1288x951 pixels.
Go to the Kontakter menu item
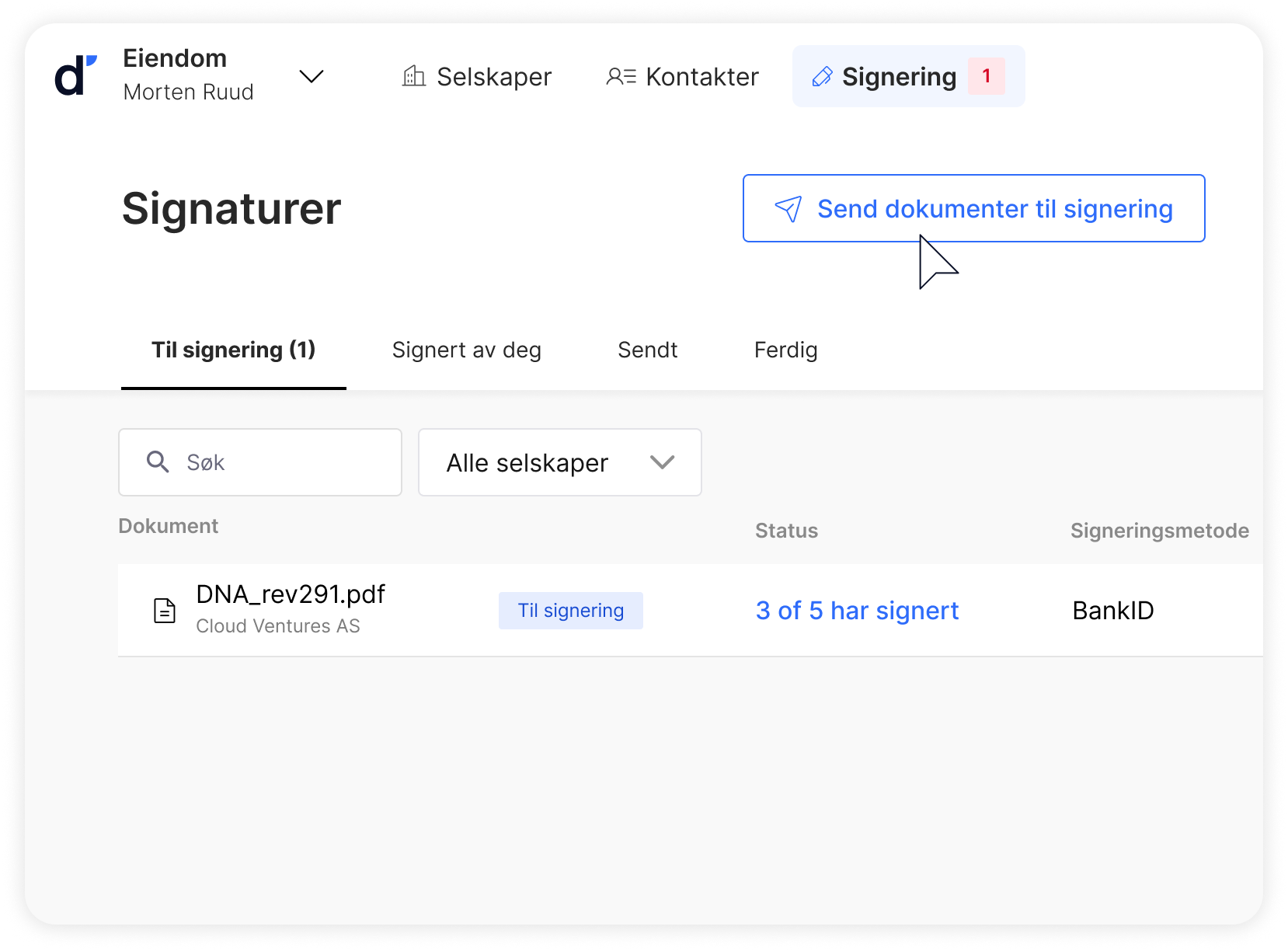pyautogui.click(x=701, y=77)
